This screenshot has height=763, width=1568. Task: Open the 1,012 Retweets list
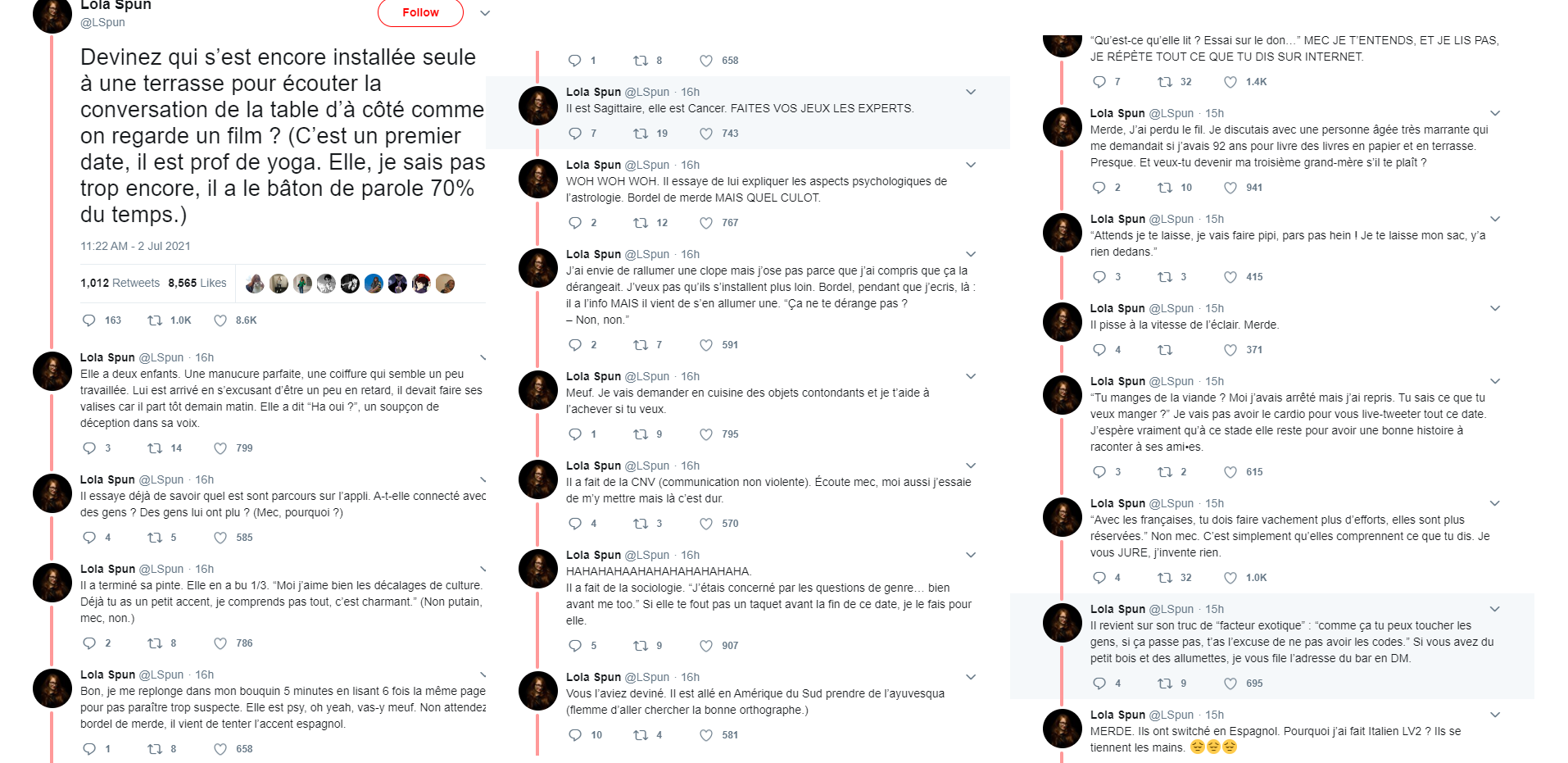(120, 283)
